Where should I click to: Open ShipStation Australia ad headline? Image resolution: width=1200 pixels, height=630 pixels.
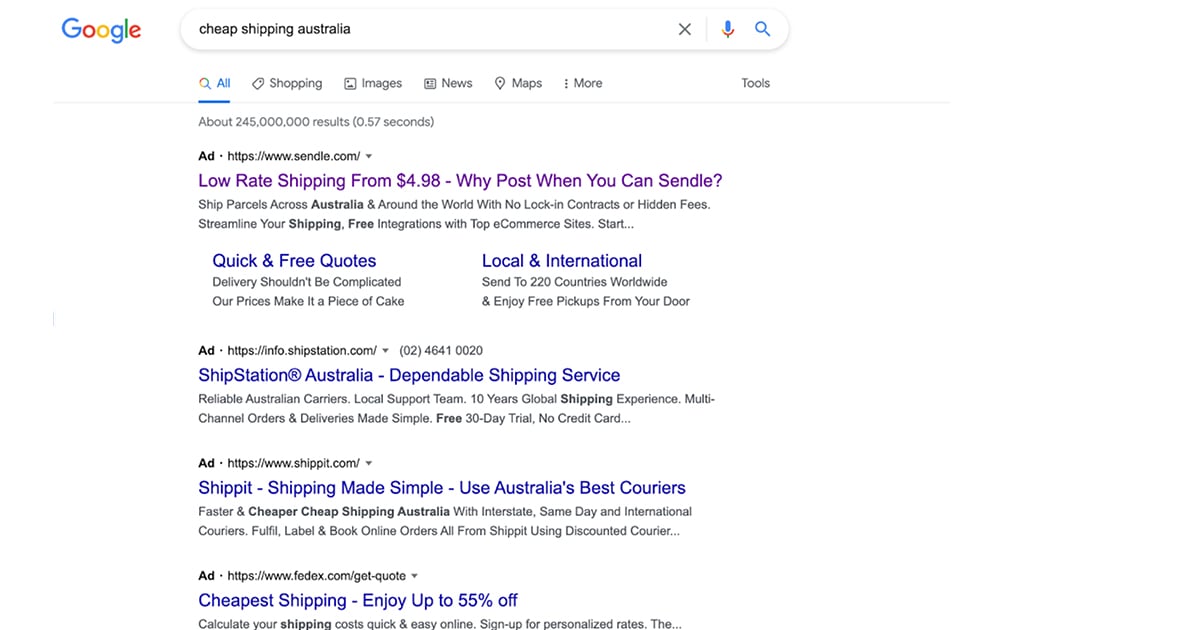click(409, 376)
